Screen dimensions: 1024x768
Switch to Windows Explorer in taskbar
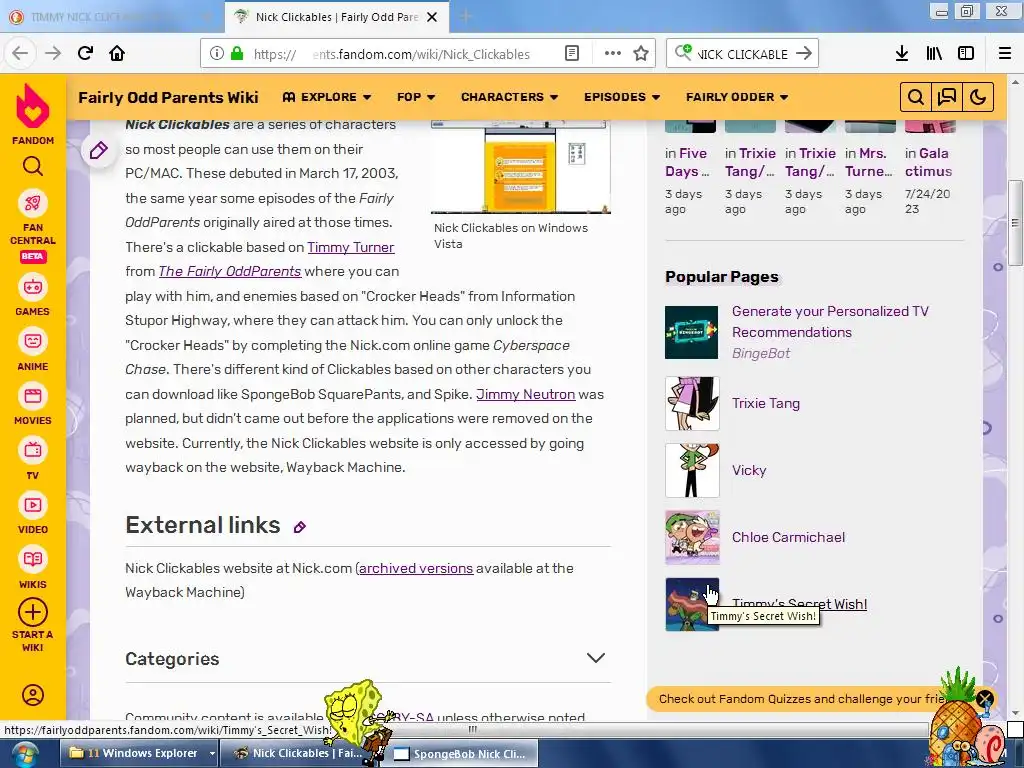(x=133, y=754)
